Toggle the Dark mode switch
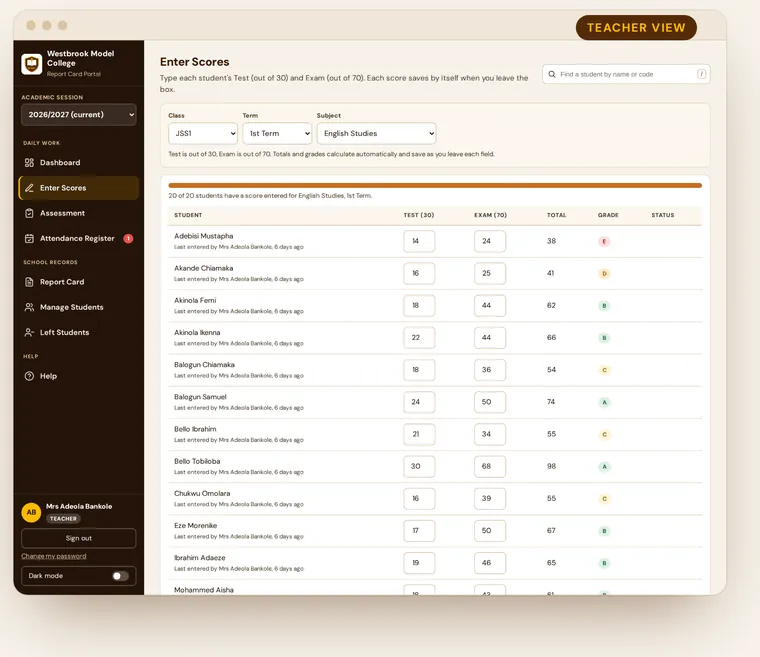This screenshot has width=760, height=657. click(120, 576)
